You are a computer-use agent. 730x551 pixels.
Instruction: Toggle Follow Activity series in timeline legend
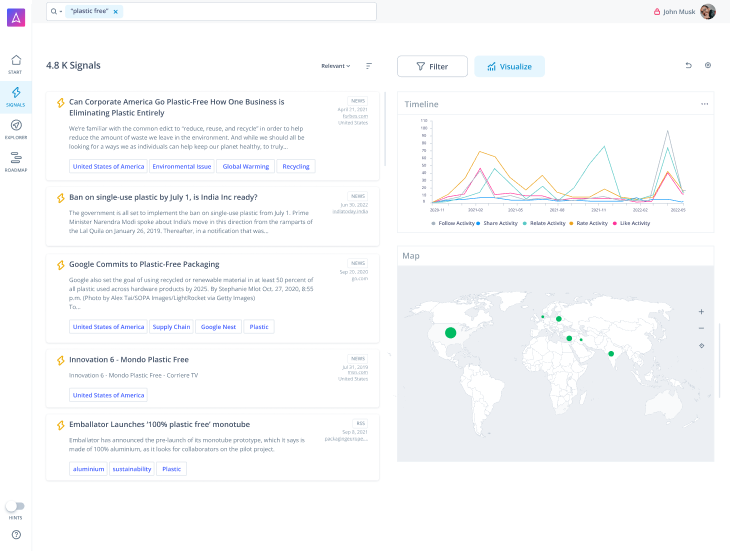pyautogui.click(x=454, y=223)
